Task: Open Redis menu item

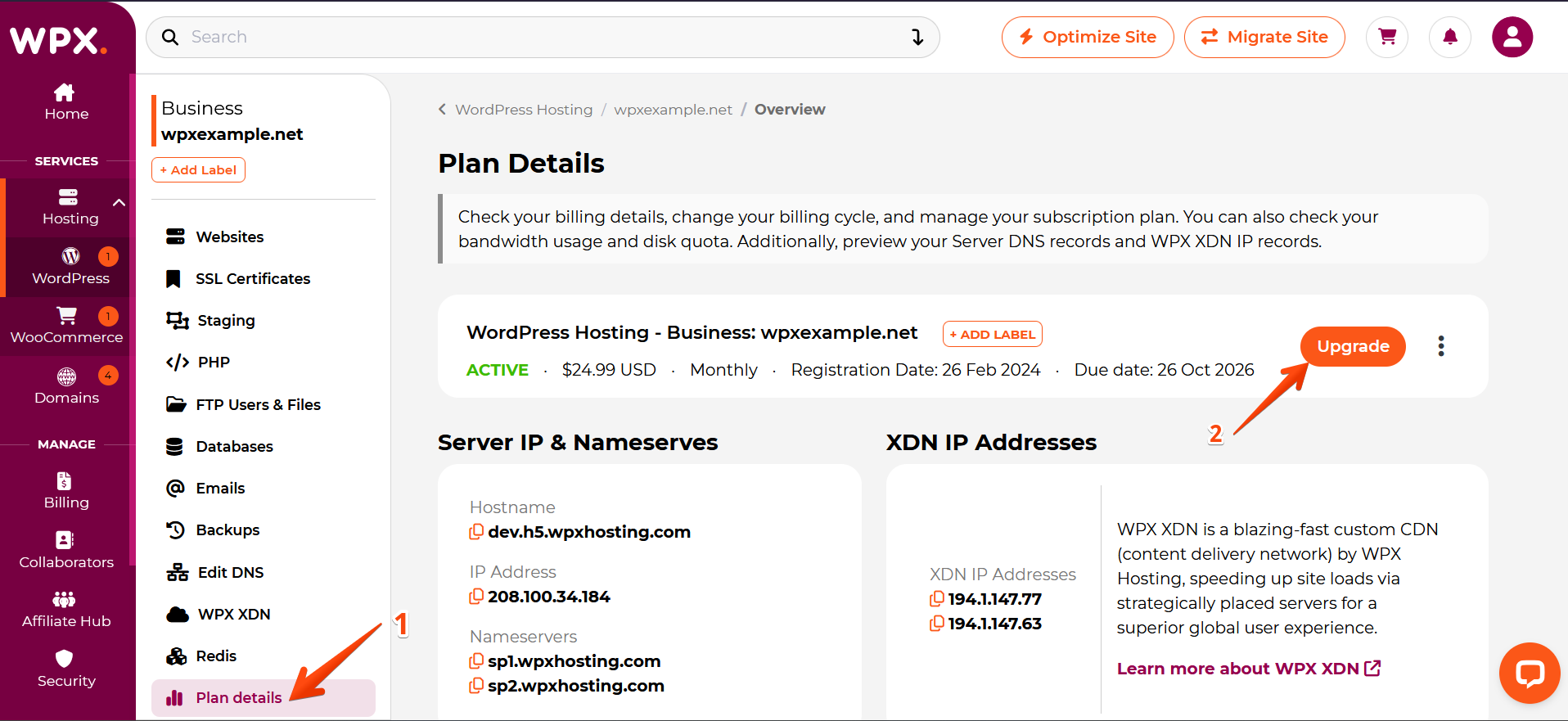Action: (x=263, y=656)
